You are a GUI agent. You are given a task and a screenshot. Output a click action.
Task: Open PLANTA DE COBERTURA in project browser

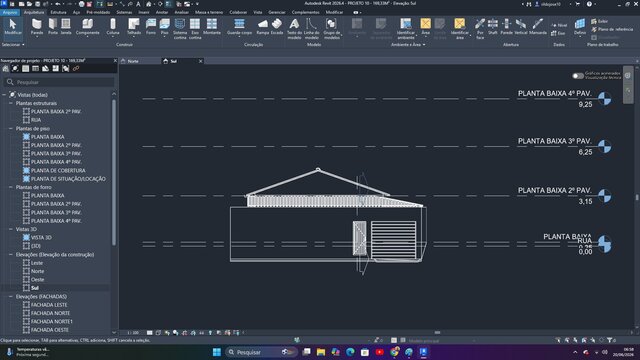pyautogui.click(x=58, y=170)
